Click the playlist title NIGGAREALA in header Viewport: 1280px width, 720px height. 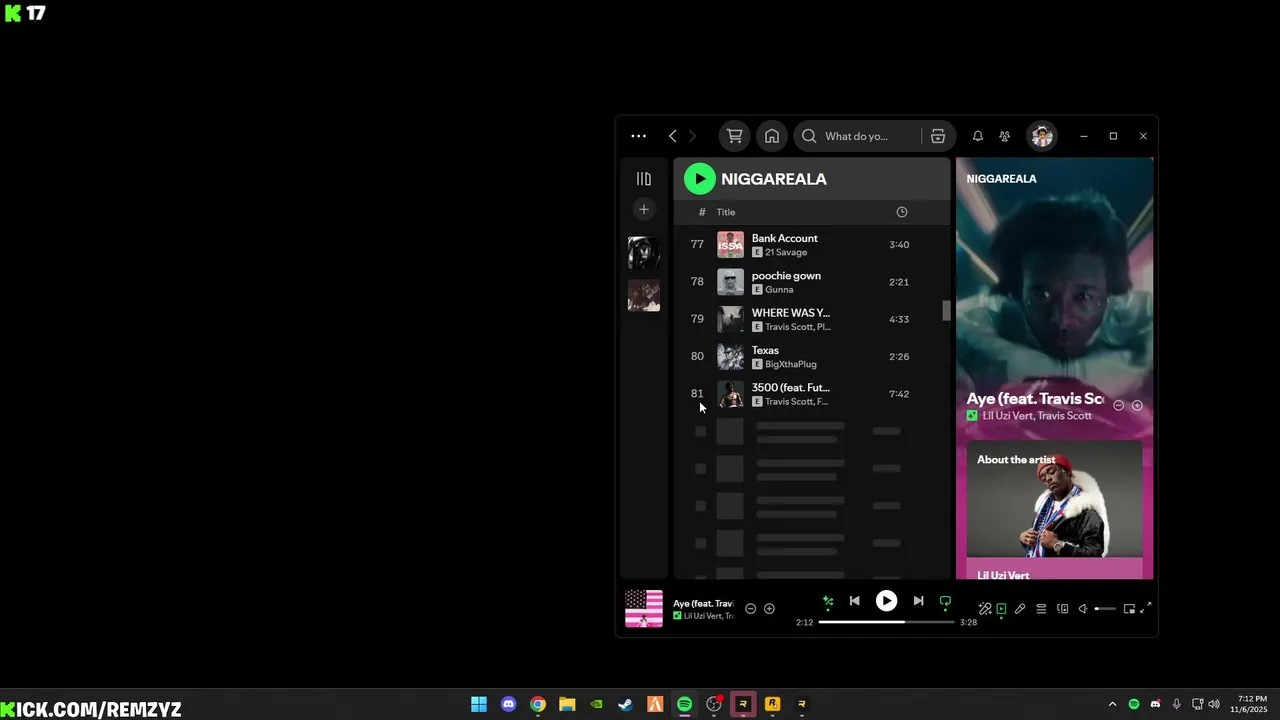774,179
